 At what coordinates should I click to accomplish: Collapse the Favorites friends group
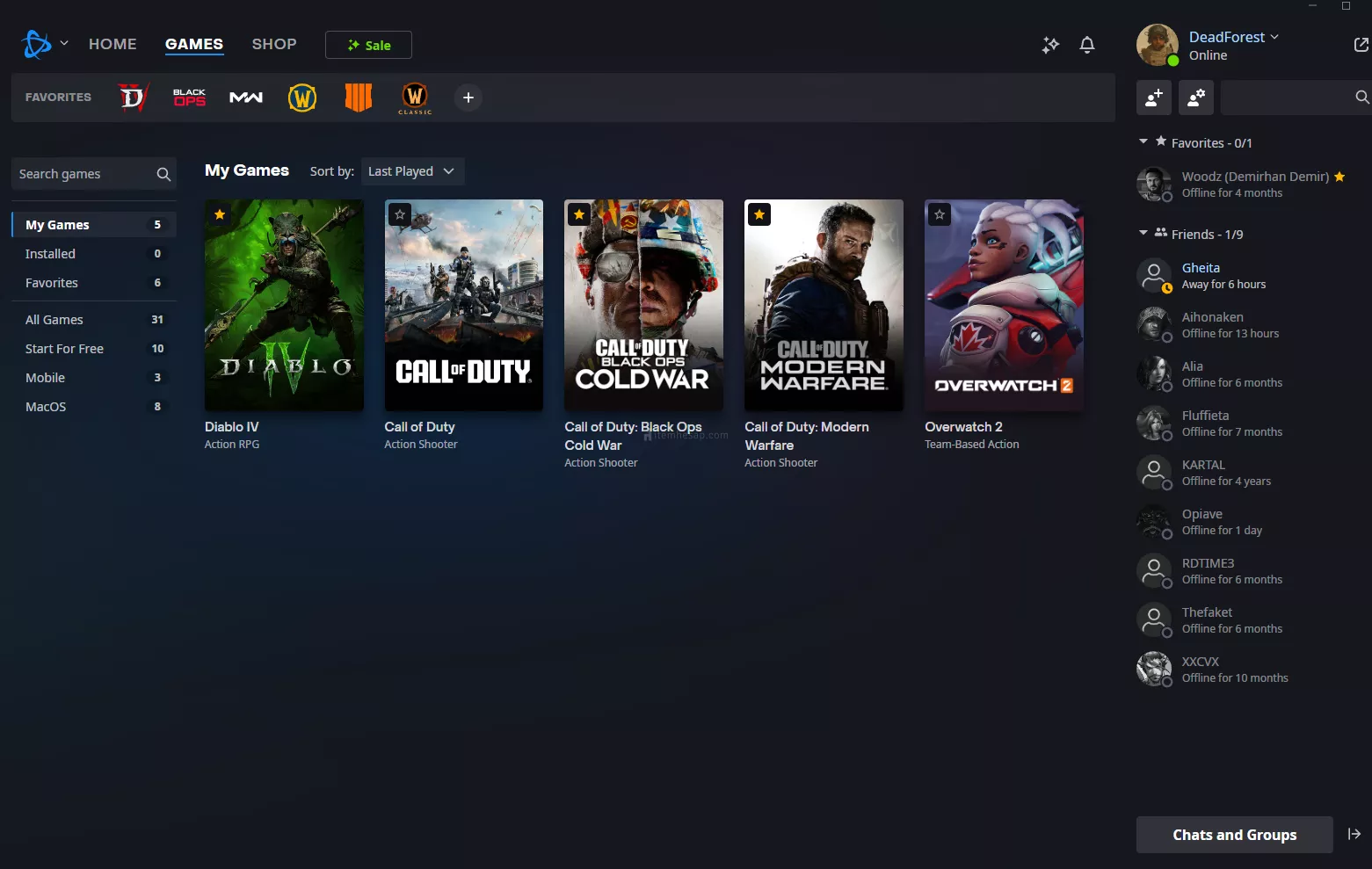(x=1143, y=141)
